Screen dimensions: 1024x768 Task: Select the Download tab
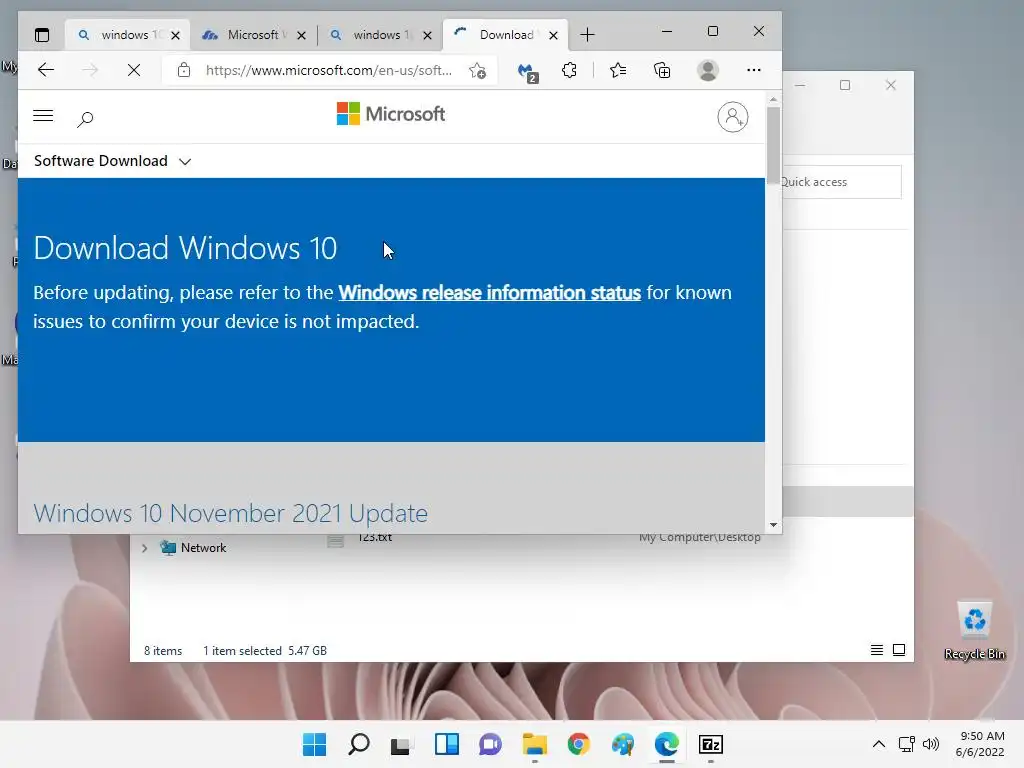506,35
